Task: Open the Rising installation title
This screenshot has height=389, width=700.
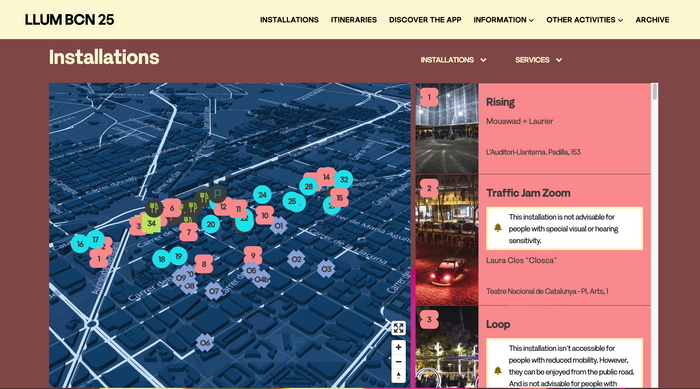Action: (x=500, y=102)
